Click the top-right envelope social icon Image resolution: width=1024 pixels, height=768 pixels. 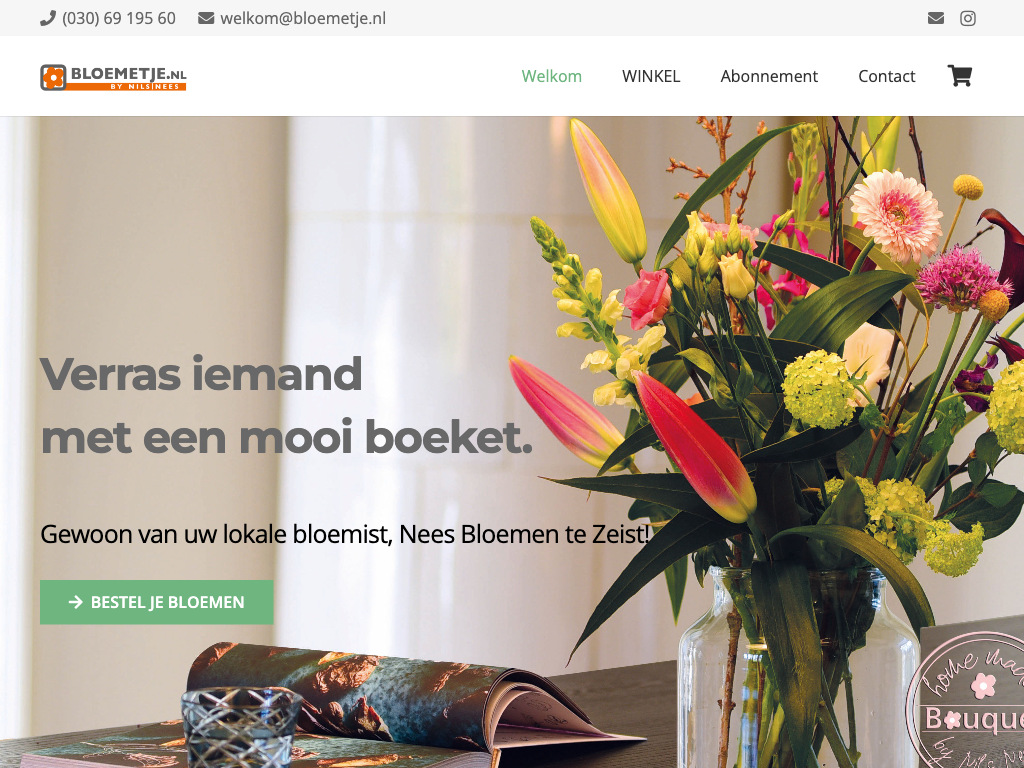point(936,18)
